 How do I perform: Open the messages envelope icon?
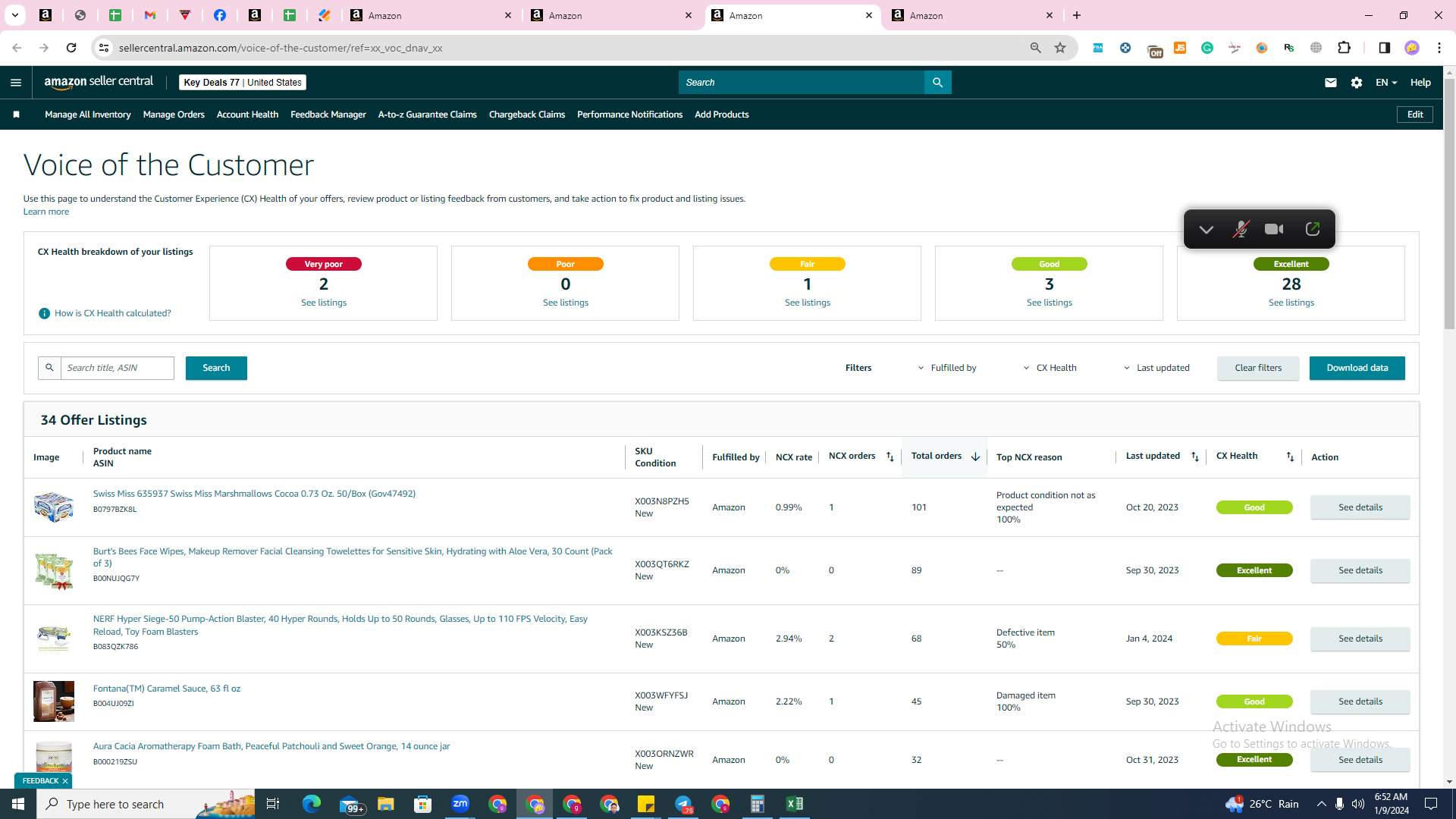[1331, 83]
